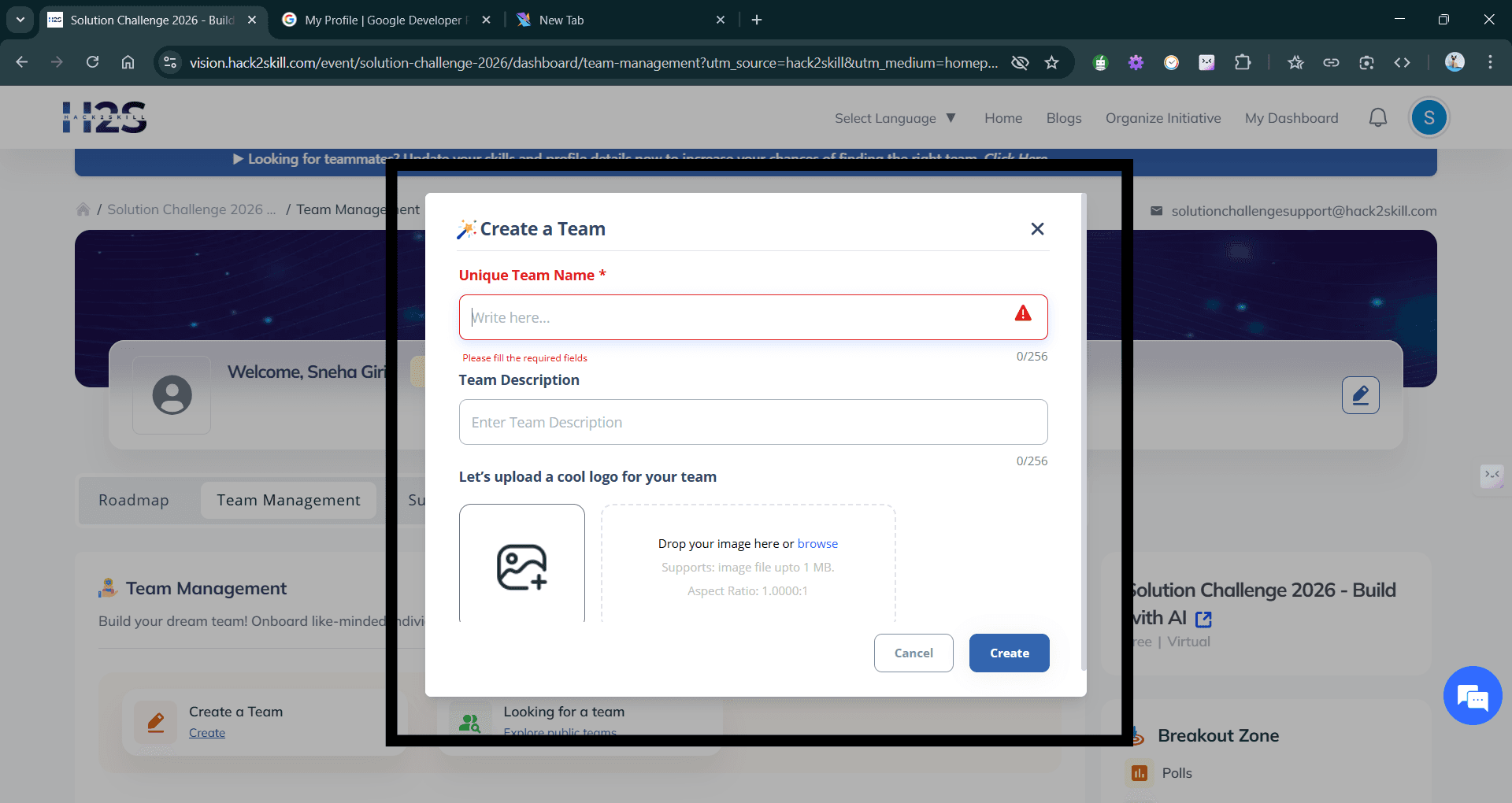Viewport: 1512px width, 803px height.
Task: Click the home breadcrumb icon
Action: pos(83,209)
